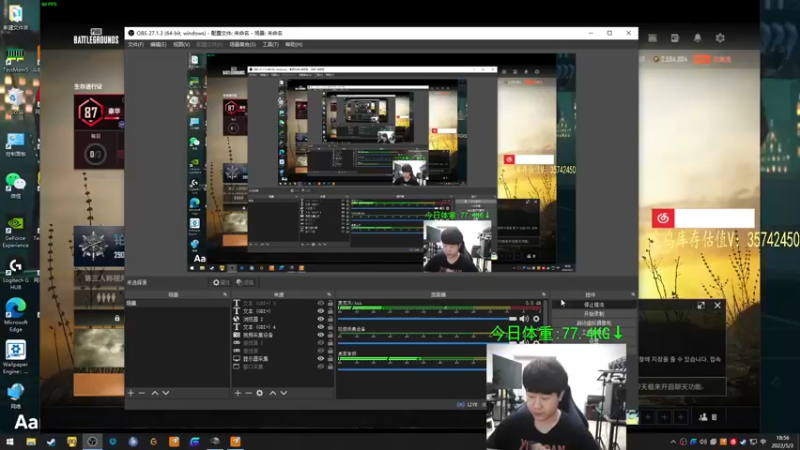Adjust the third mixer channel volume slider
Image resolution: width=800 pixels, height=450 pixels.
(x=412, y=369)
